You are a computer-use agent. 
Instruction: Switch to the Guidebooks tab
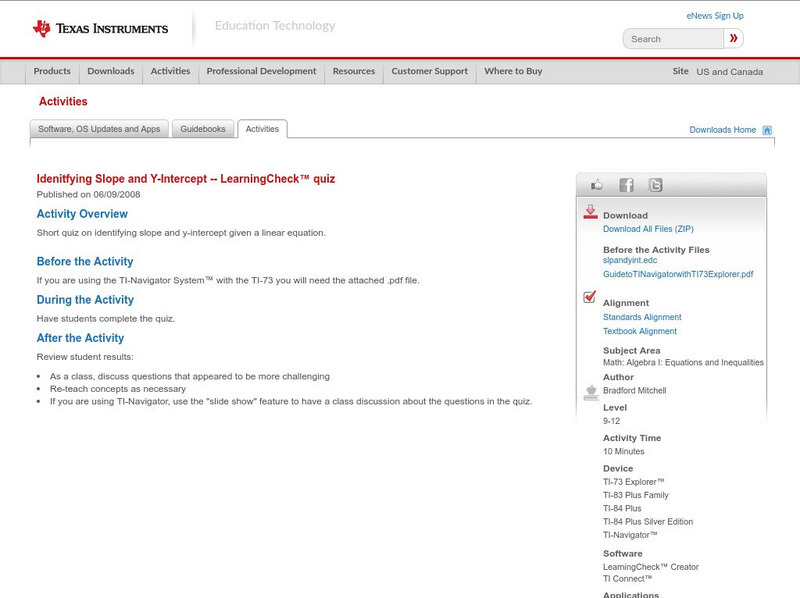click(x=203, y=129)
